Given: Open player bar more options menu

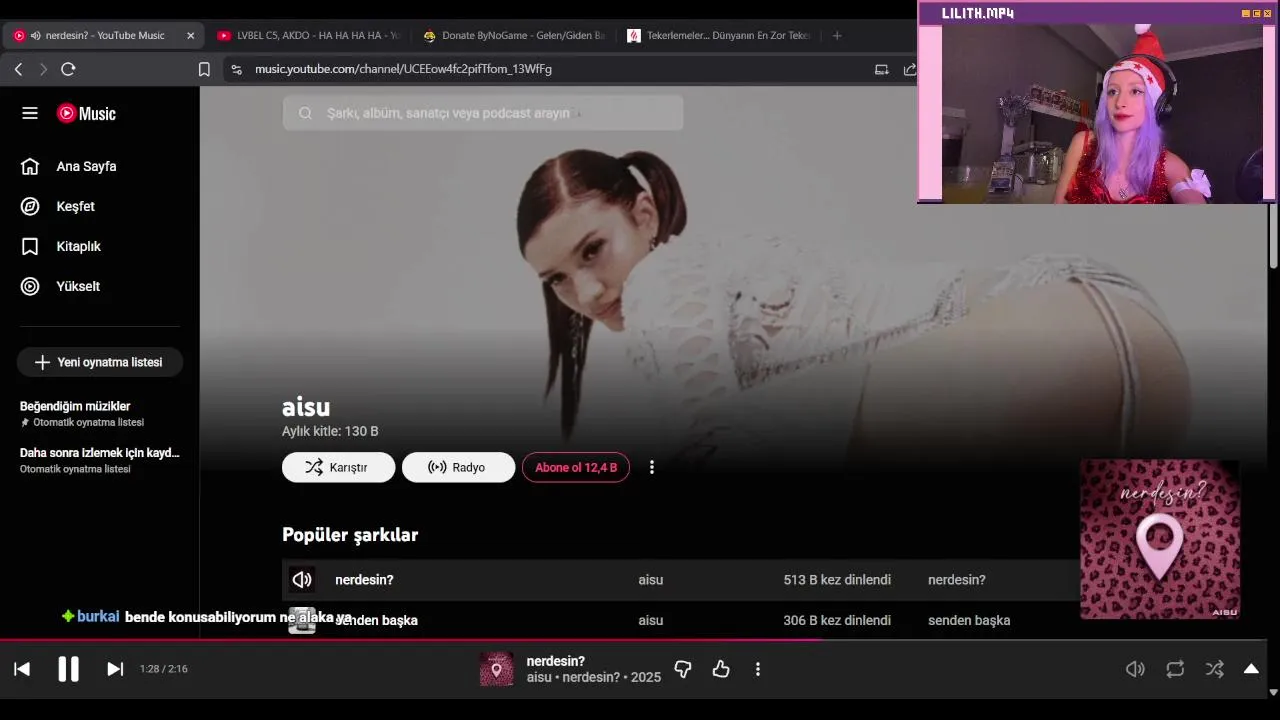Looking at the screenshot, I should pos(758,669).
